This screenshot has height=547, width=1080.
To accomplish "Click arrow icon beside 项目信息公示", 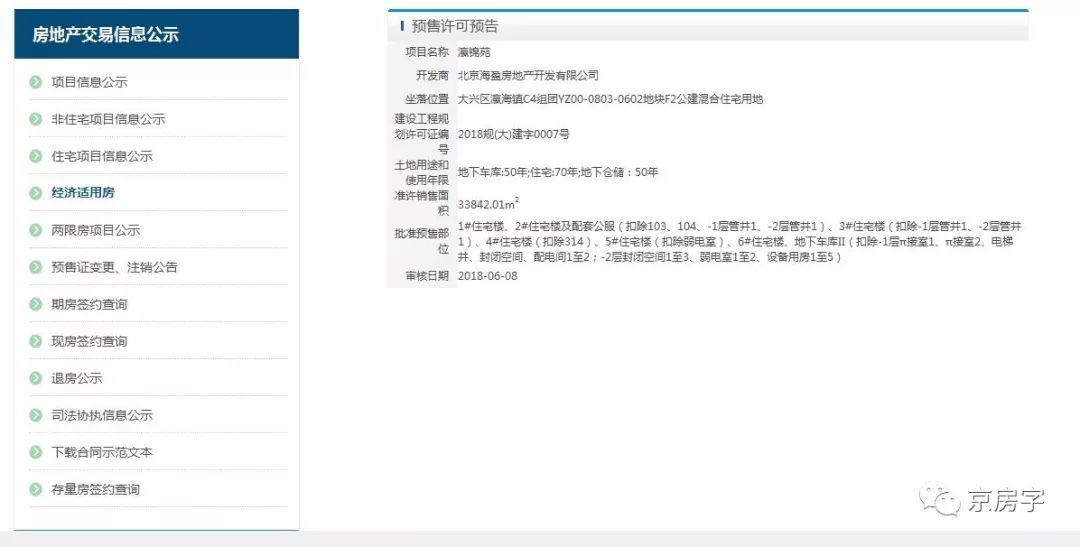I will click(36, 82).
